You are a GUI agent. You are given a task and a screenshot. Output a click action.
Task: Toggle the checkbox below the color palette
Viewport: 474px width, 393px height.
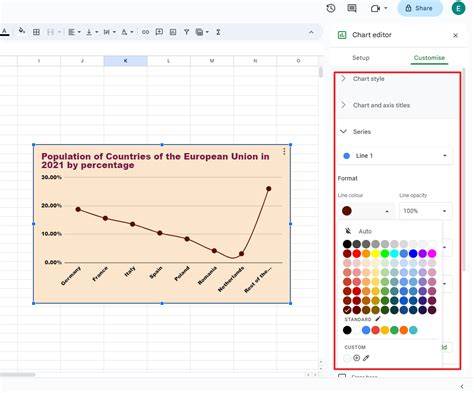[342, 376]
